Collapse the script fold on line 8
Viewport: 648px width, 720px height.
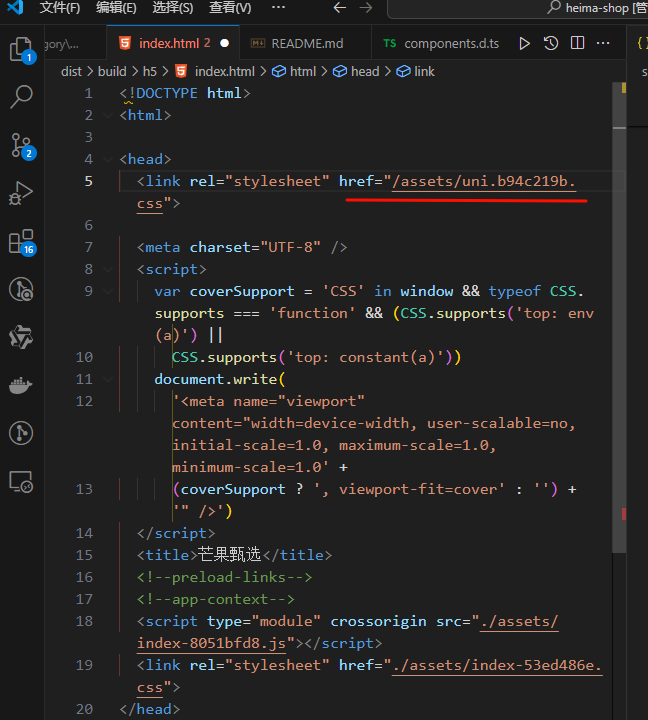click(108, 269)
